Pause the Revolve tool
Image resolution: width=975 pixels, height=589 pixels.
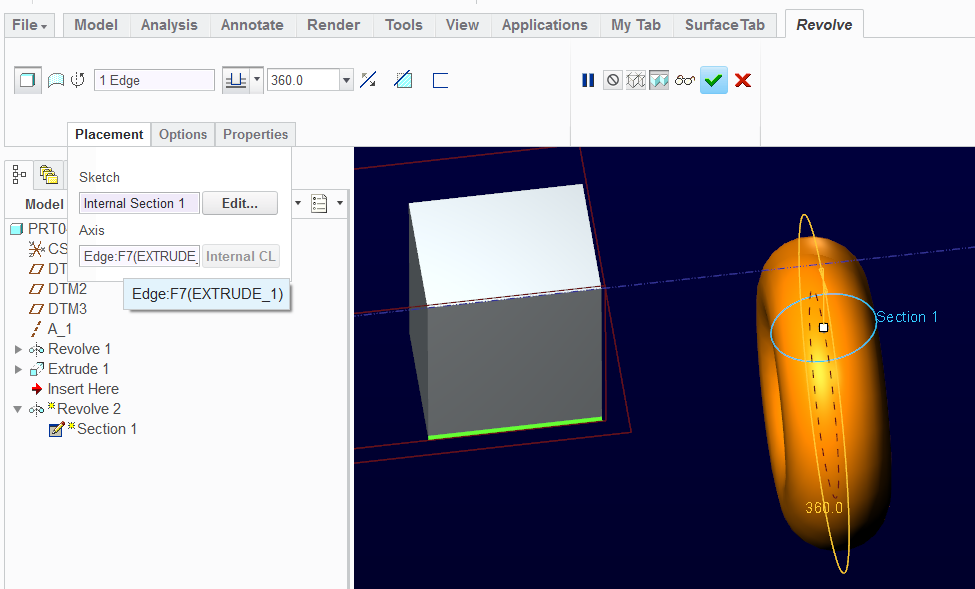point(588,80)
